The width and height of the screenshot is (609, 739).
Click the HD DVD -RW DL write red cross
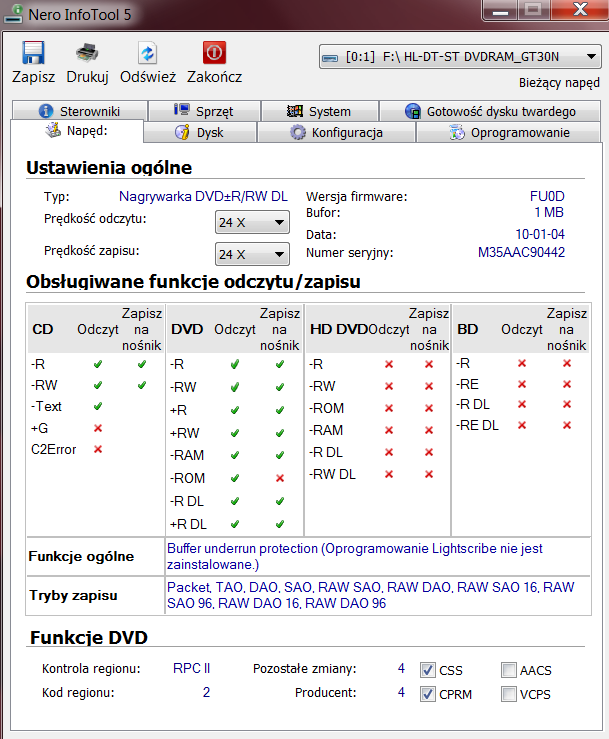click(429, 474)
